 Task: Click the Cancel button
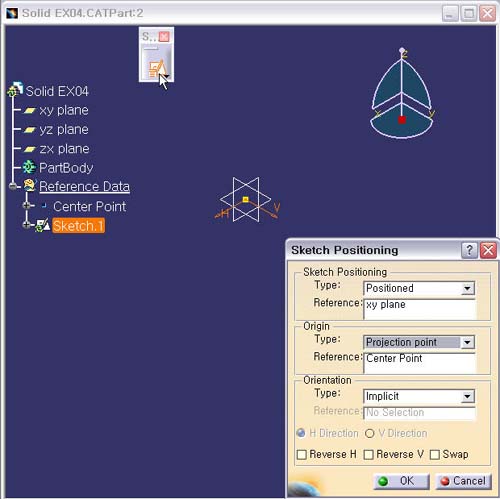[x=463, y=481]
